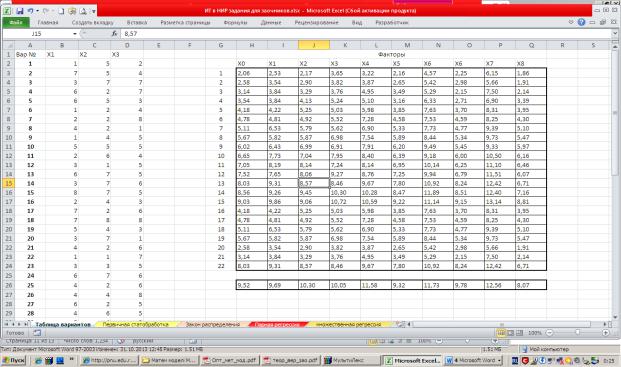Undo the last action in quick access
The width and height of the screenshot is (621, 367).
tap(30, 11)
